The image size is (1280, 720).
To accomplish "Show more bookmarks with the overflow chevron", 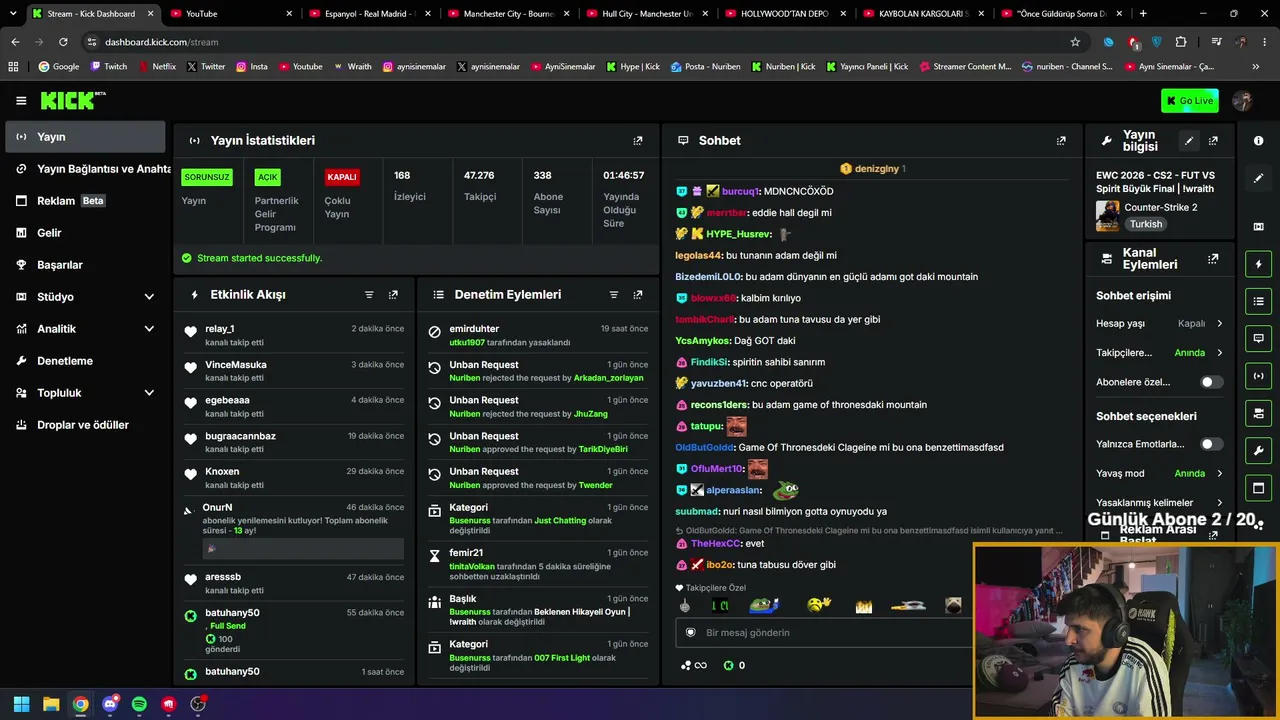I will tap(1256, 67).
